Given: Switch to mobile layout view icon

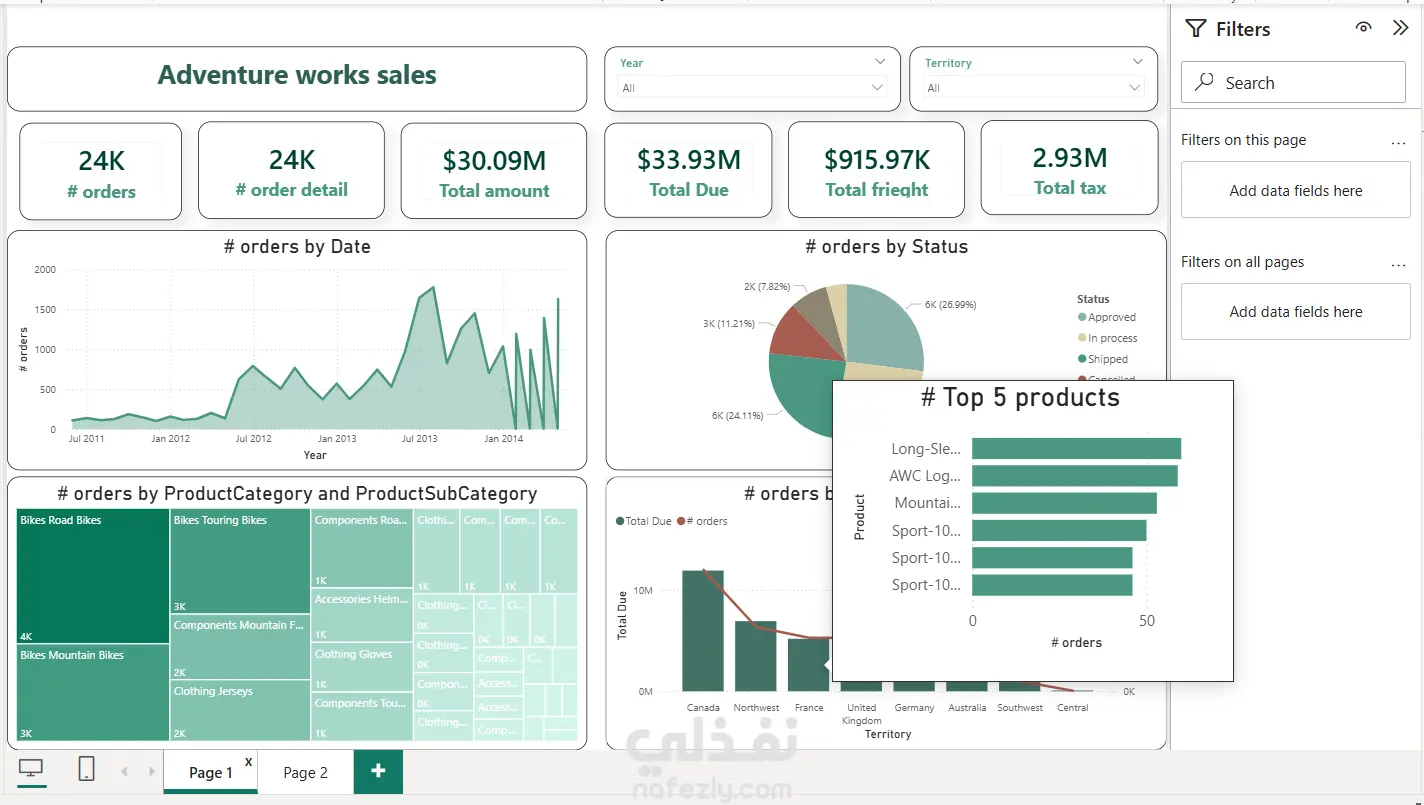Looking at the screenshot, I should 86,768.
